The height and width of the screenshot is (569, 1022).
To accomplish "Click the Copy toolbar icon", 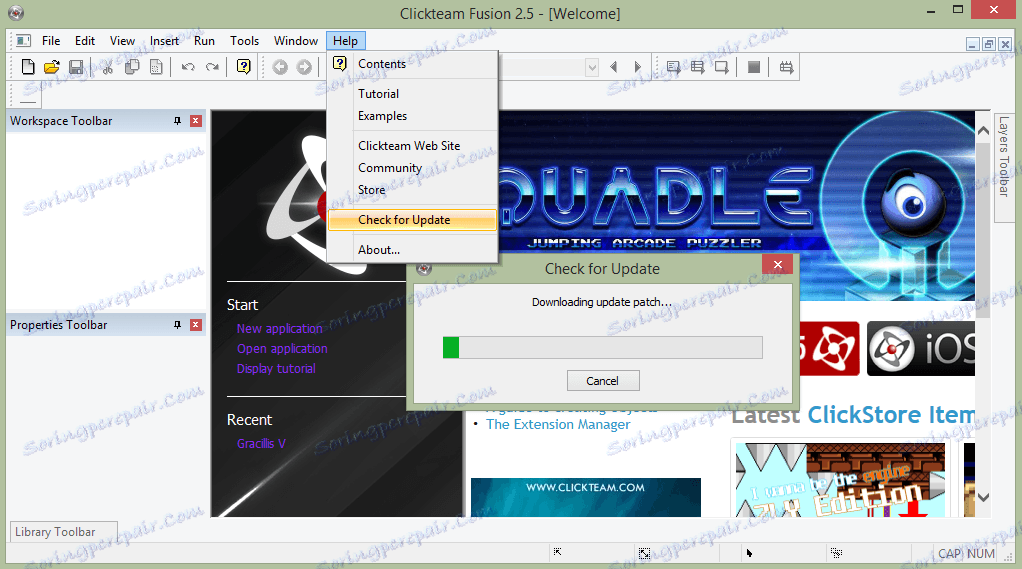I will pos(132,67).
